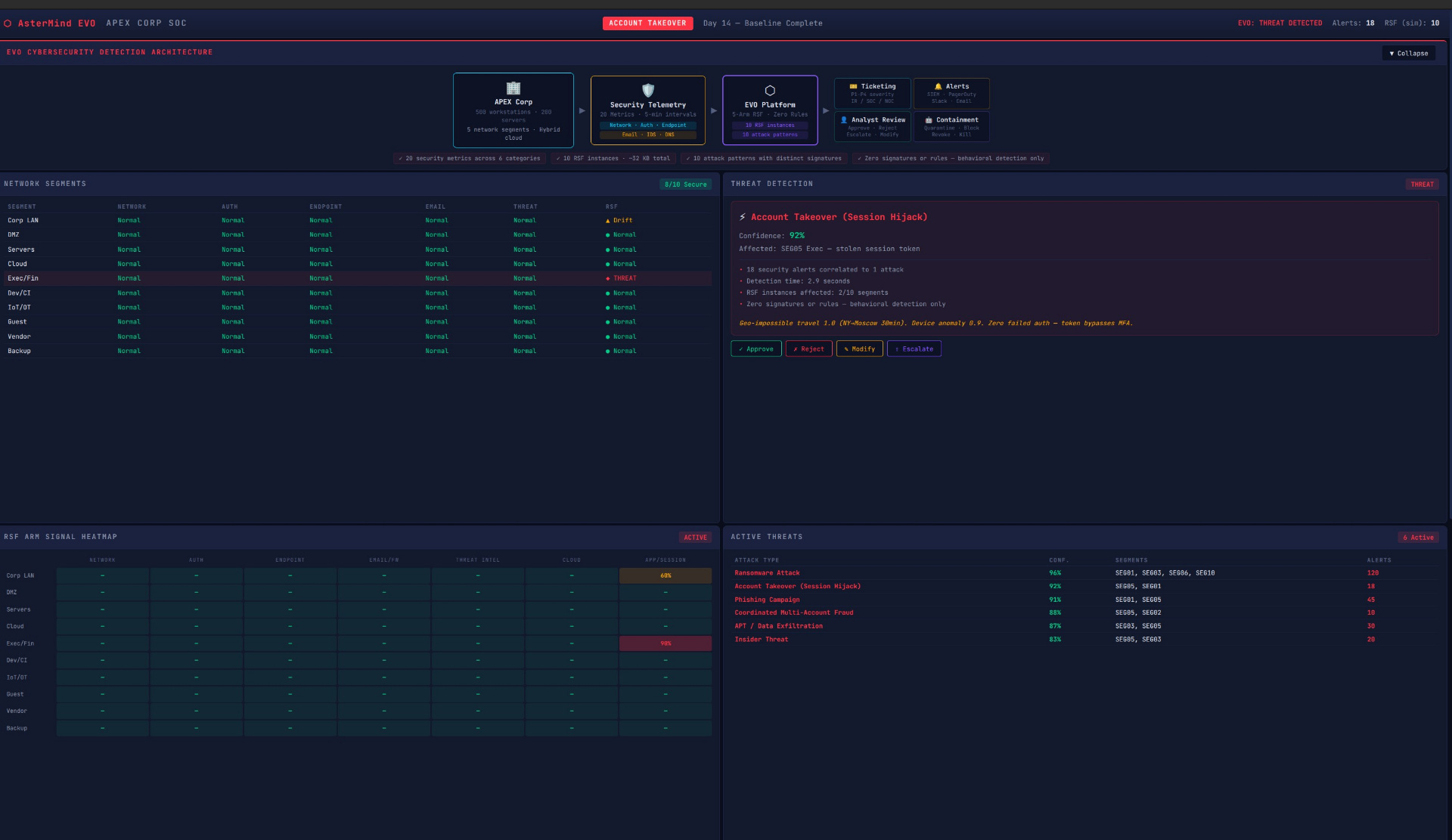Click the lightning icon beside Account Takeover heading
Viewport: 1452px width, 840px height.
click(741, 217)
